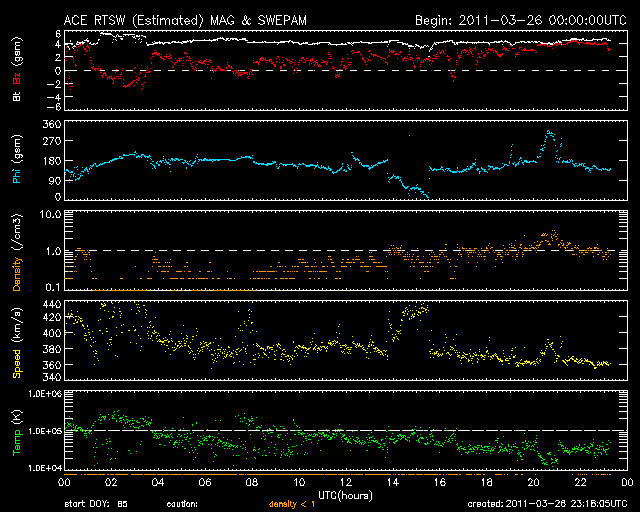This screenshot has width=640, height=512.
Task: Select the red 'Bz' axis label
Action: click(x=16, y=79)
